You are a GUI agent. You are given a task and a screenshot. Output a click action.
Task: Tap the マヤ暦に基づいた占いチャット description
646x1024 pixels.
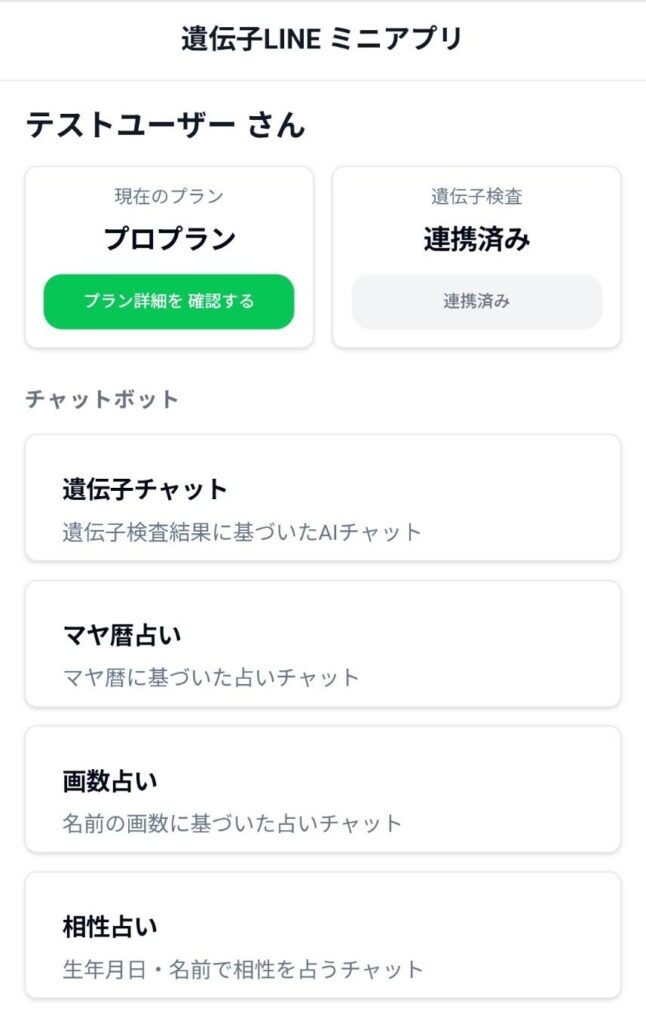[210, 677]
